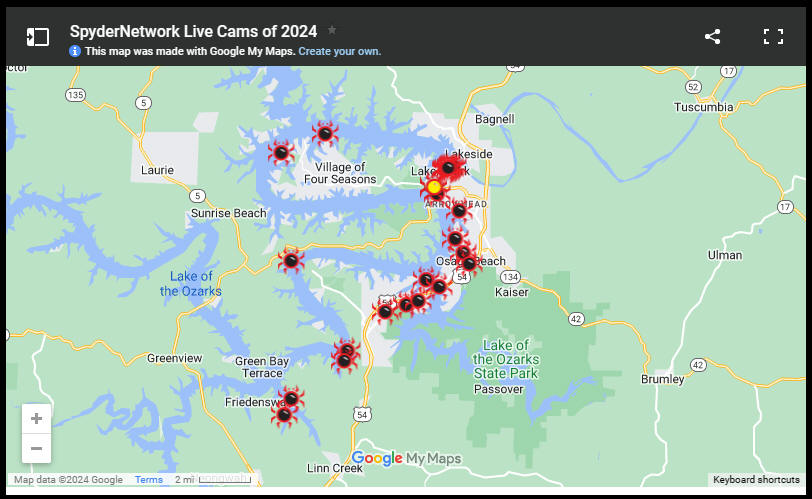
Task: Click the 'Bagnell' town label
Action: [495, 120]
